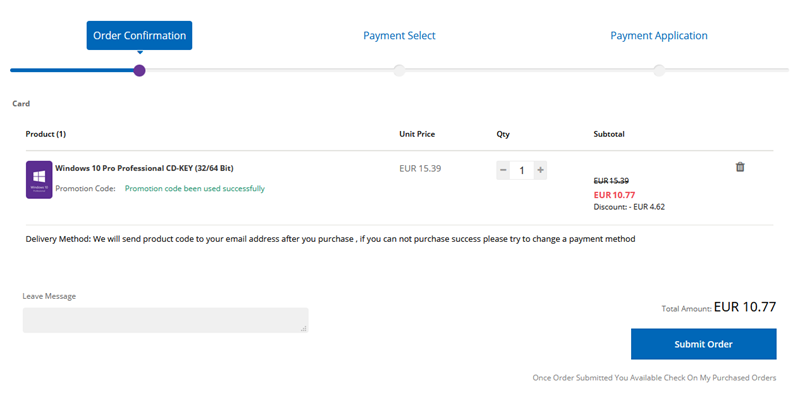800x407 pixels.
Task: Go to the Payment Select step label
Action: [x=399, y=36]
